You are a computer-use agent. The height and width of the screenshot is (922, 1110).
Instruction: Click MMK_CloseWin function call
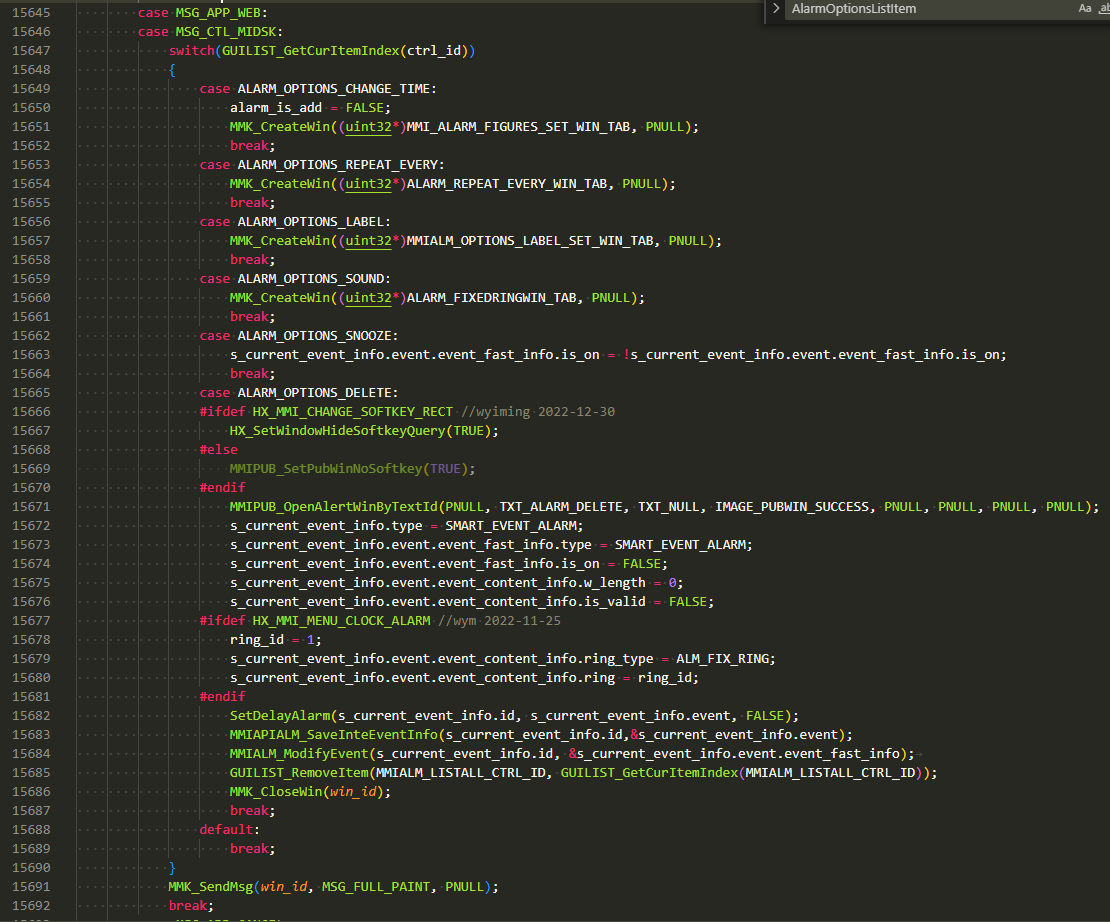tap(276, 792)
